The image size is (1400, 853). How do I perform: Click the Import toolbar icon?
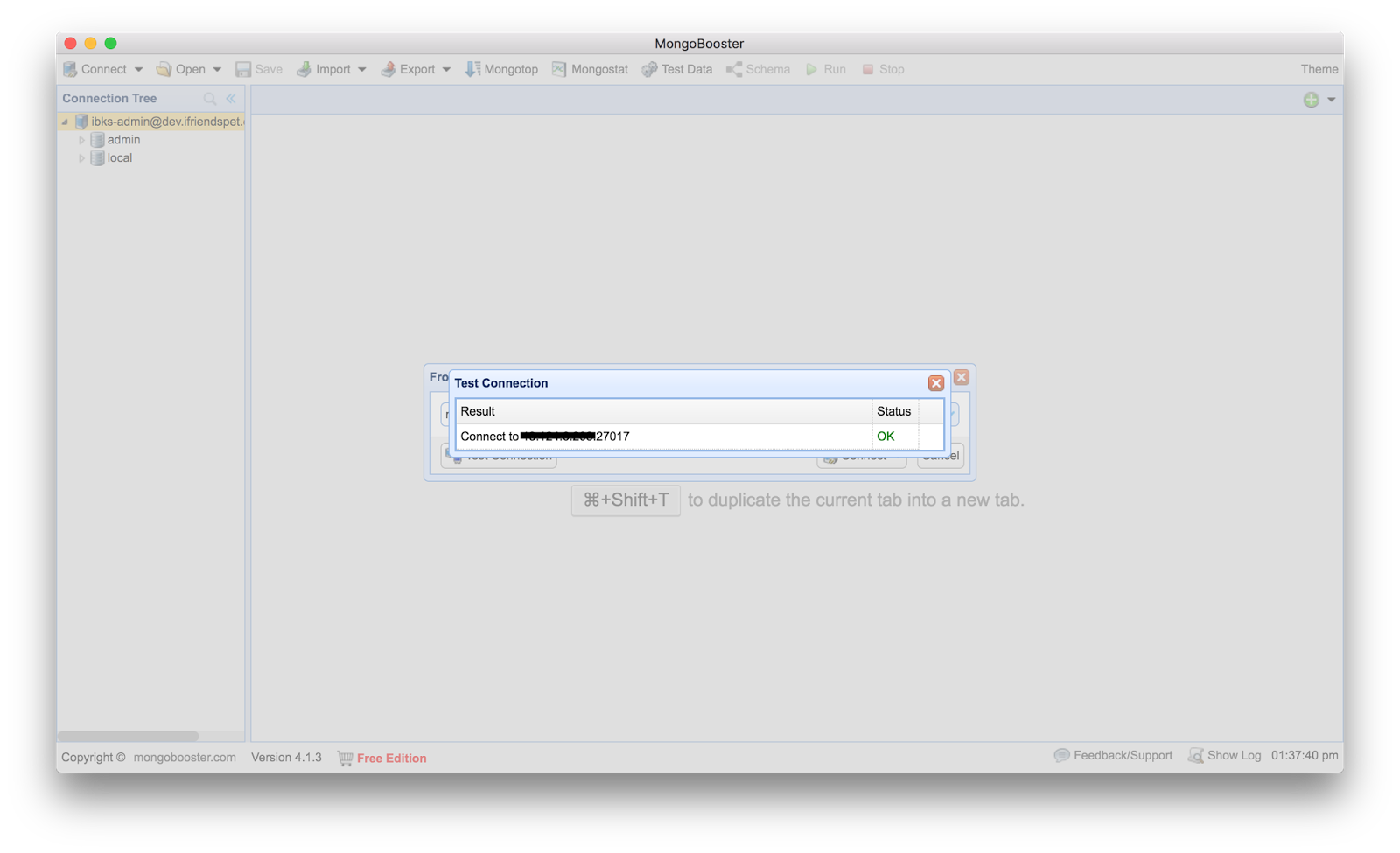304,69
